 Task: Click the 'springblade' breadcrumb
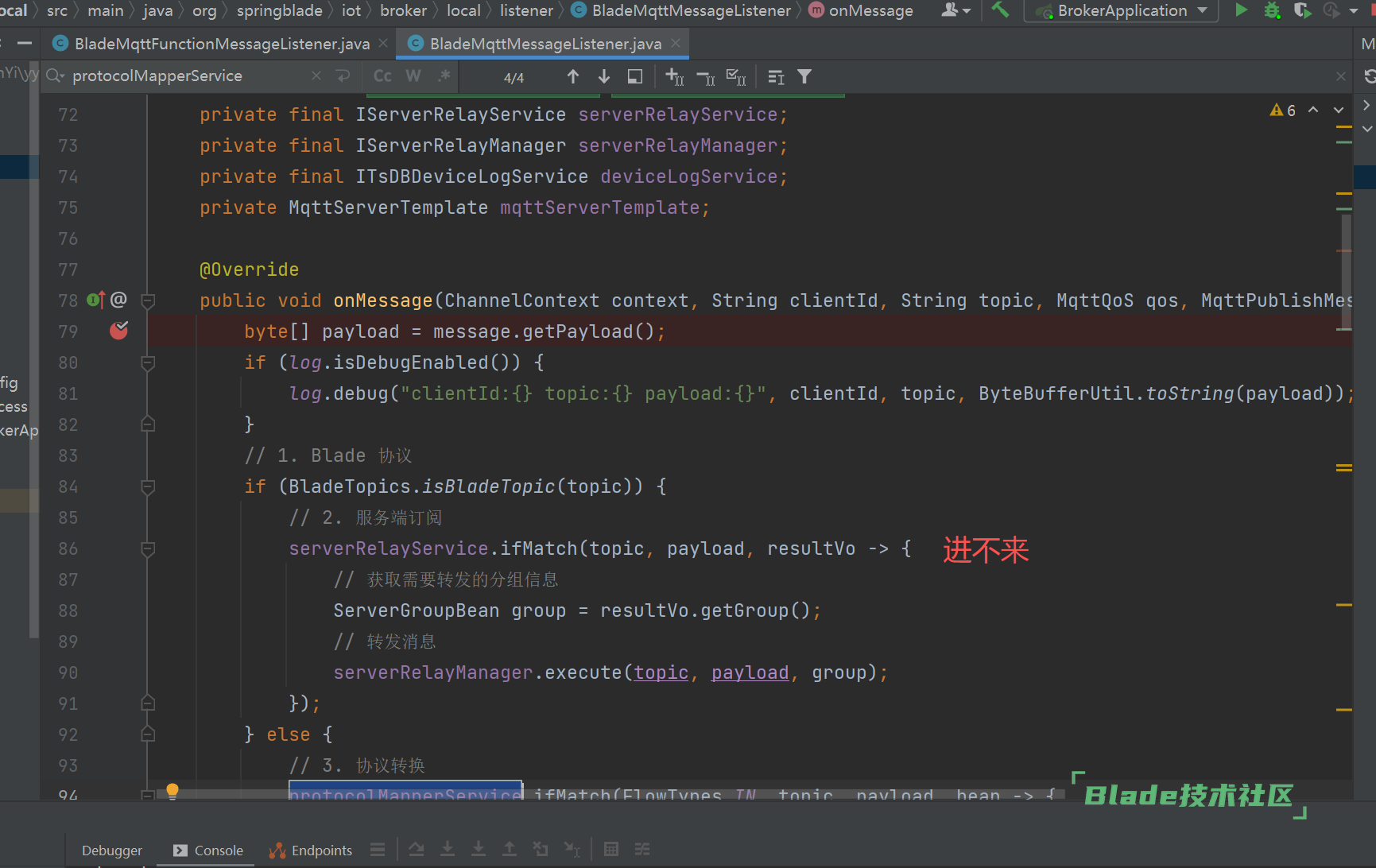[x=280, y=10]
